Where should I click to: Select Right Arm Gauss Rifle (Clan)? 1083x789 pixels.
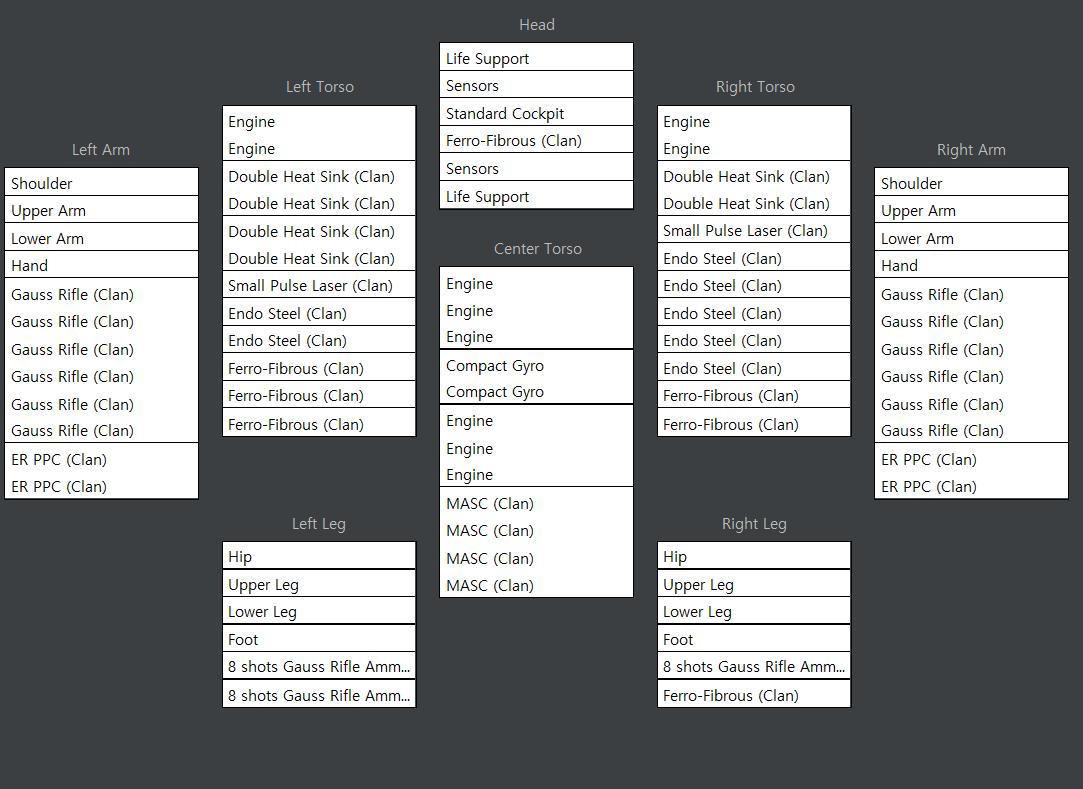[971, 362]
